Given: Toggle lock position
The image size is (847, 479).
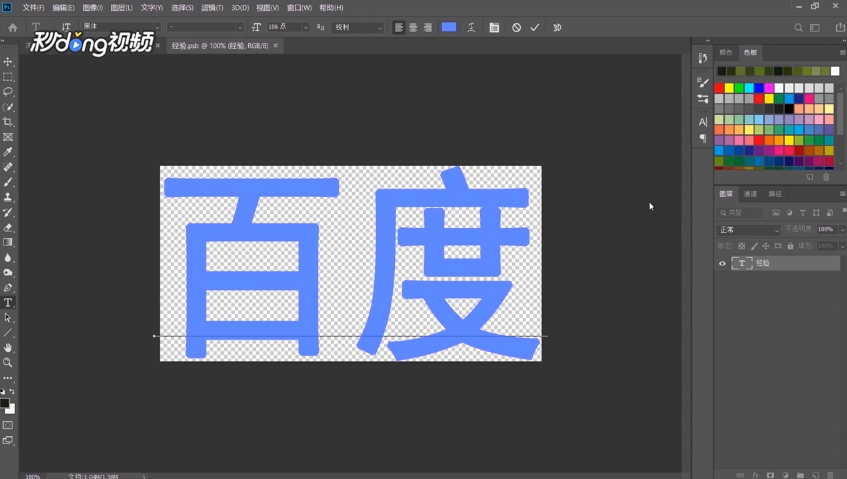Looking at the screenshot, I should (x=765, y=246).
